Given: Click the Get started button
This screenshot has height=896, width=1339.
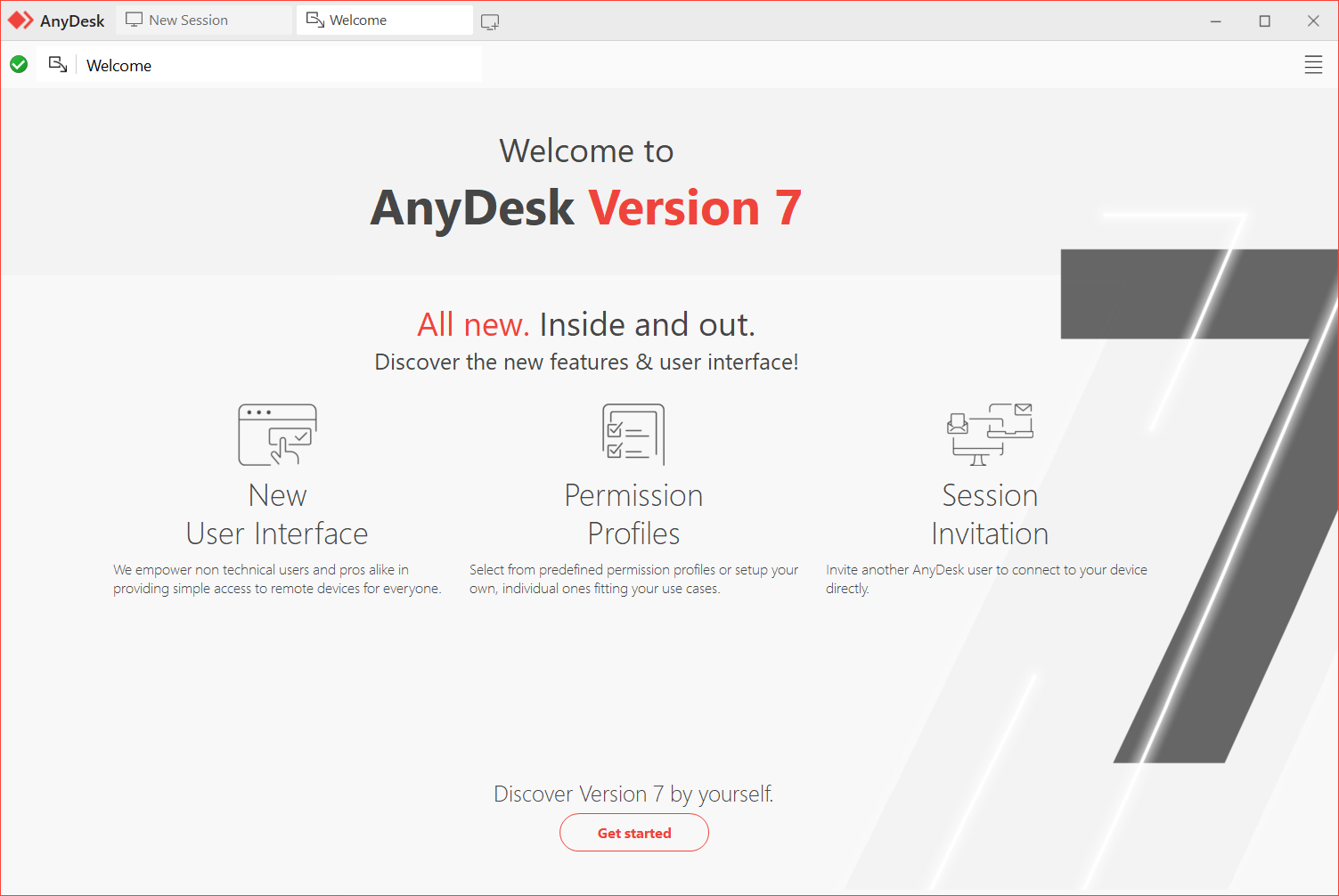Looking at the screenshot, I should pyautogui.click(x=634, y=833).
